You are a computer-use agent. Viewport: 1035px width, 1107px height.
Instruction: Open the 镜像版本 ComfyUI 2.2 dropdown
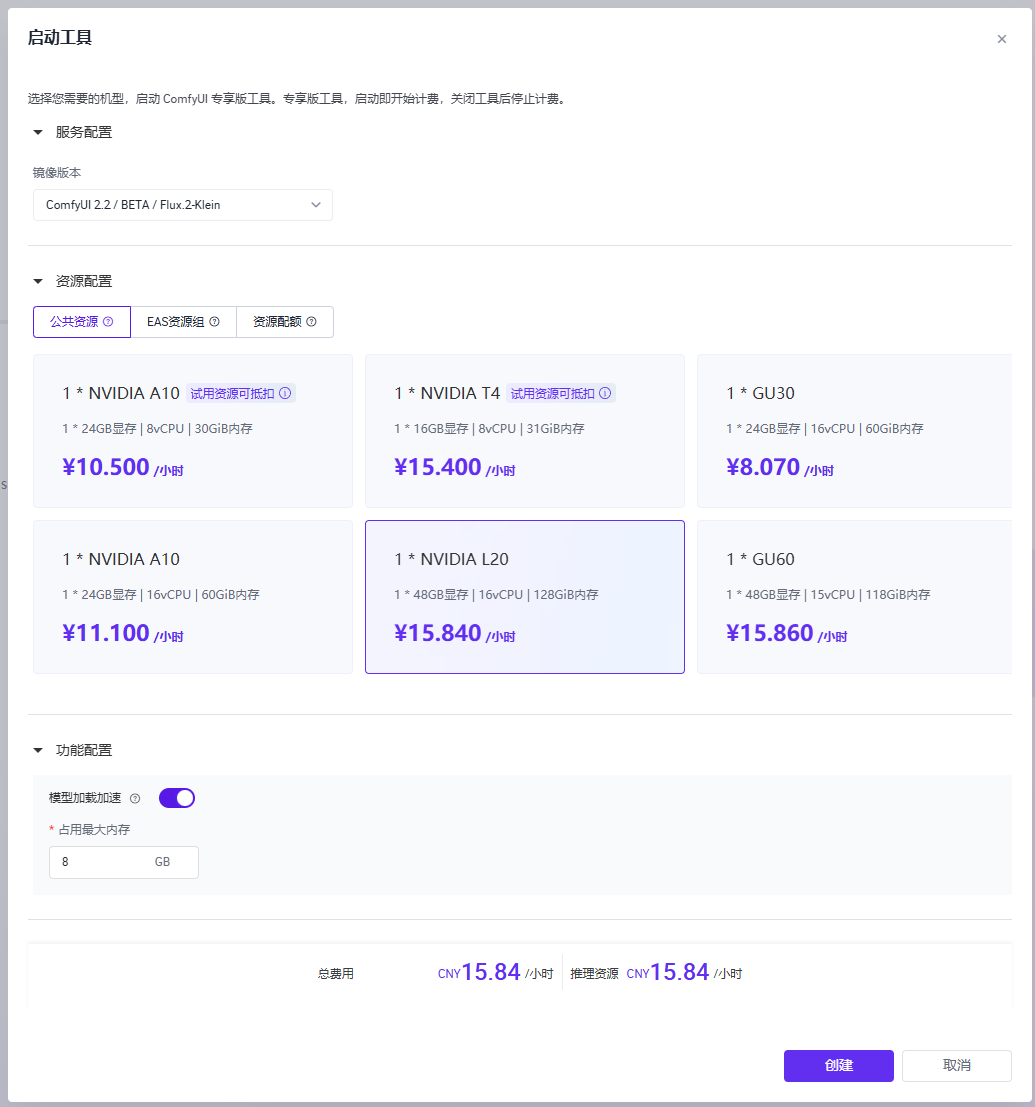(x=183, y=205)
